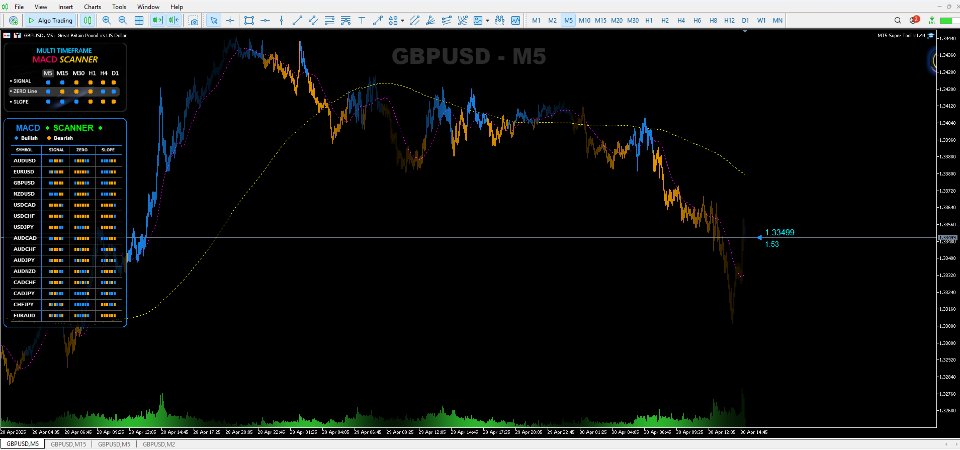
Task: Open the objects list icon
Action: [x=392, y=20]
